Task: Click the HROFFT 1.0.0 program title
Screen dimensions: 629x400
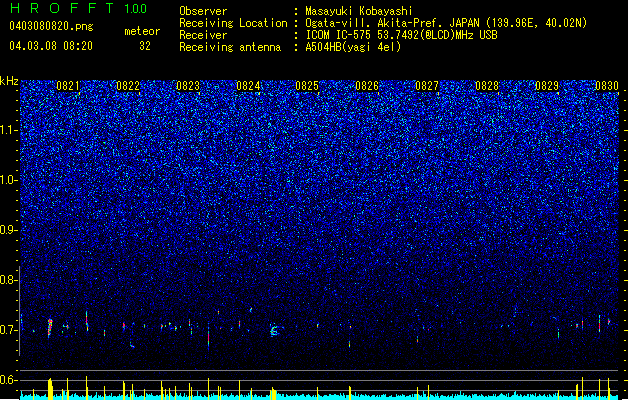Action: (x=78, y=8)
